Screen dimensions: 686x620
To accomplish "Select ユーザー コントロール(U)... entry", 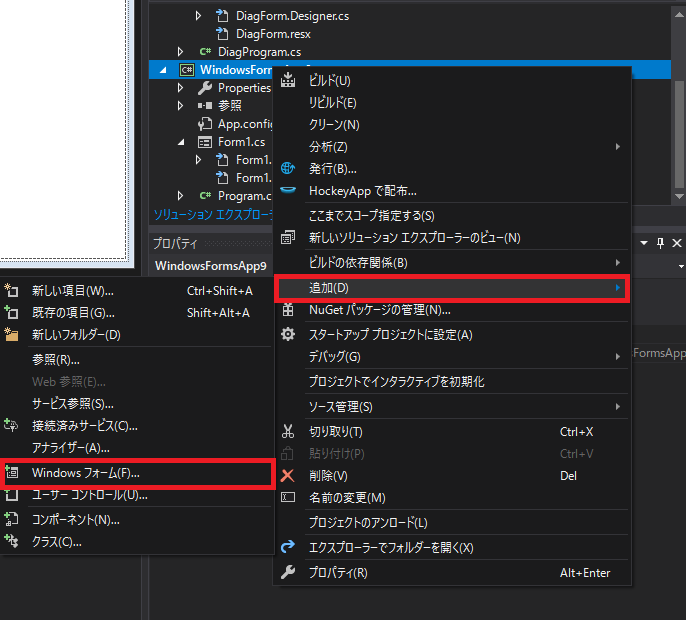I will 137,495.
